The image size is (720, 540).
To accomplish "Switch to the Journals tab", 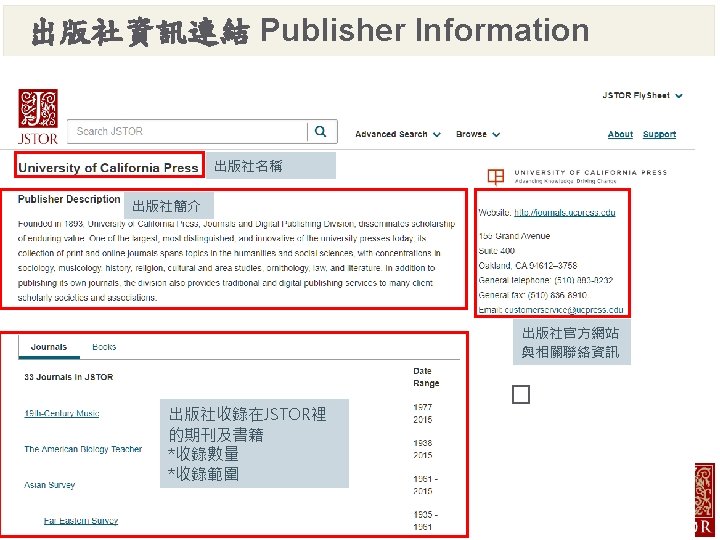I will (49, 347).
